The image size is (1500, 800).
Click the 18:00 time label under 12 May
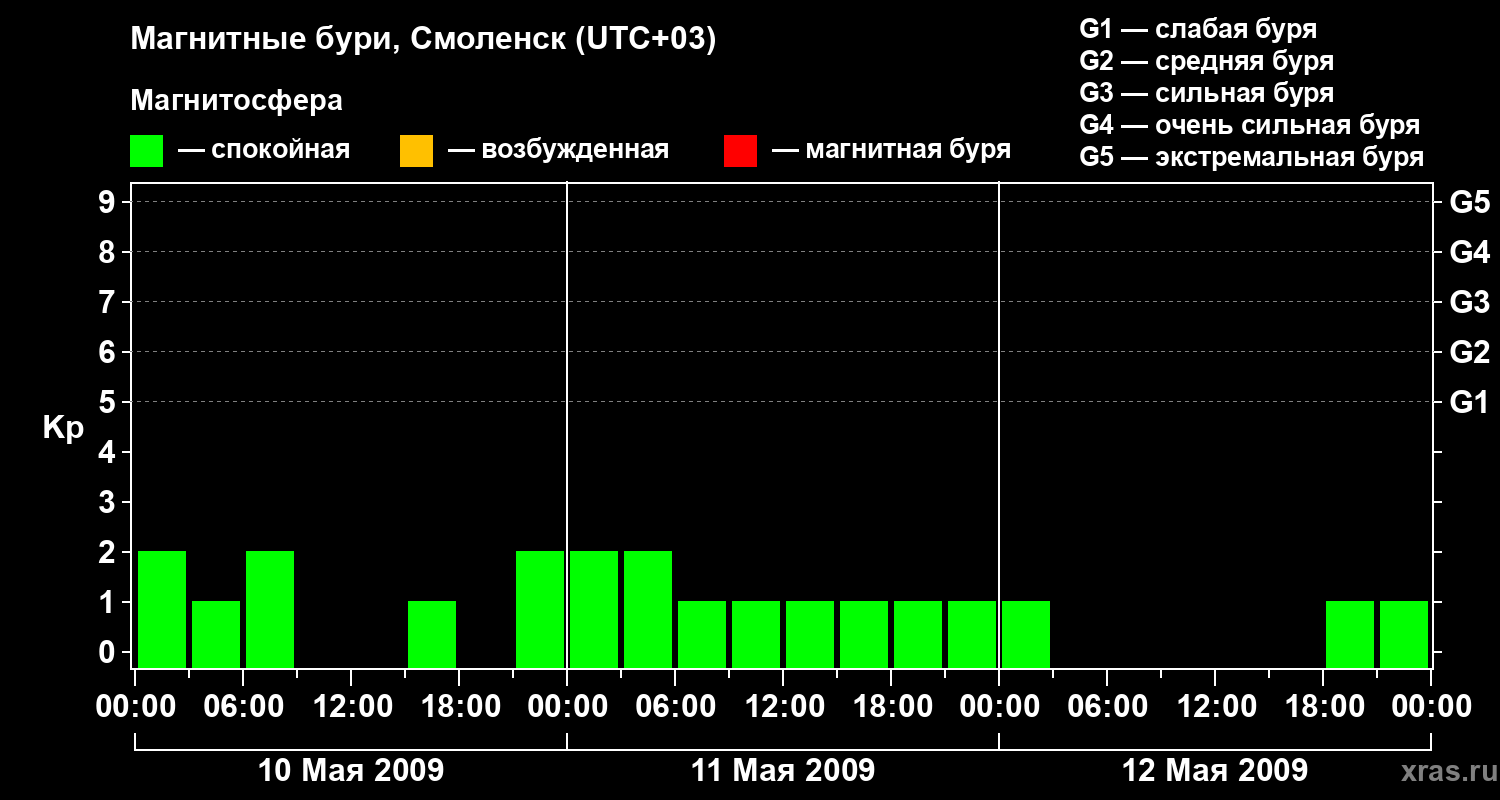[1323, 707]
